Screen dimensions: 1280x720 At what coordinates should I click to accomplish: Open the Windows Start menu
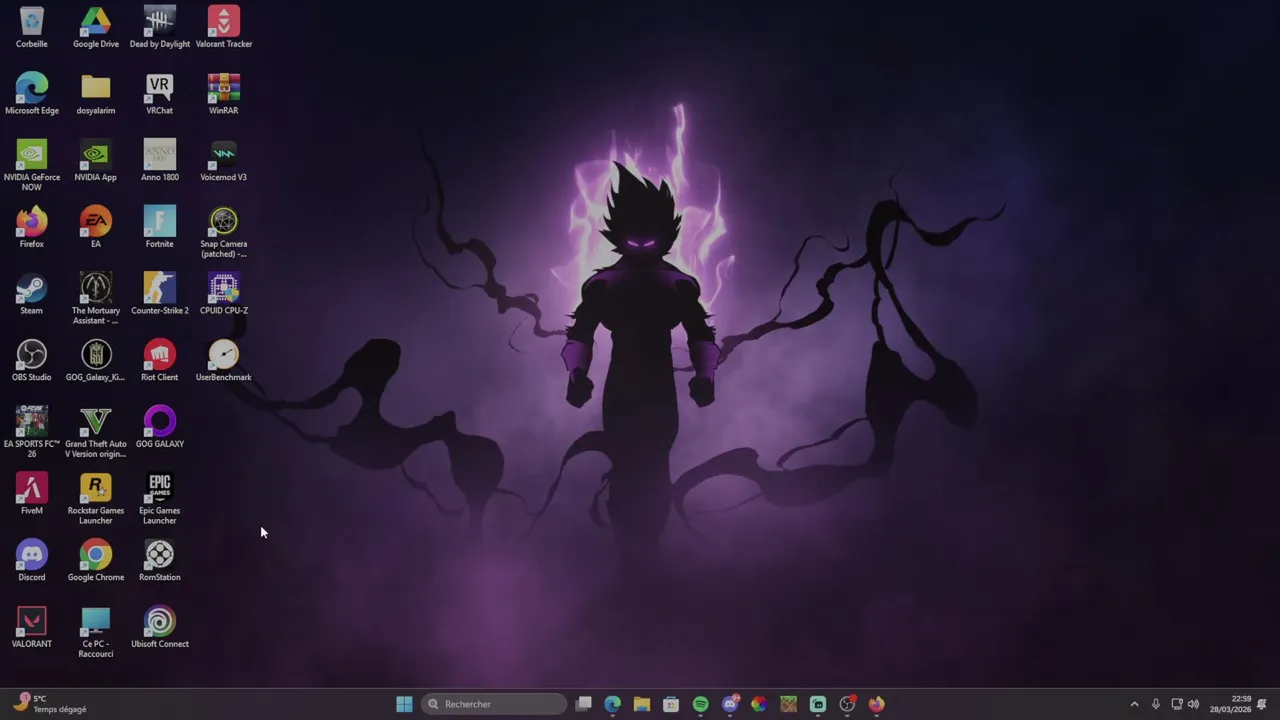(404, 704)
